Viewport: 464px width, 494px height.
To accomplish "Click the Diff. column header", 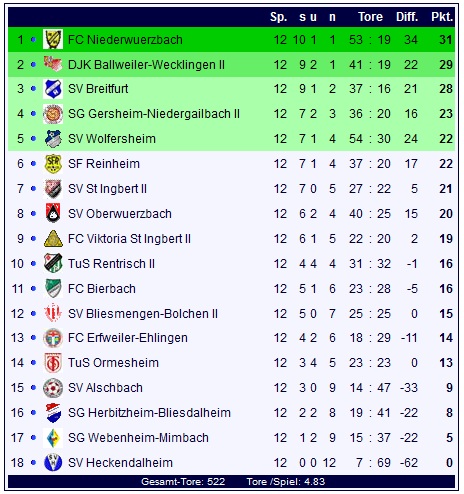I will tap(407, 17).
